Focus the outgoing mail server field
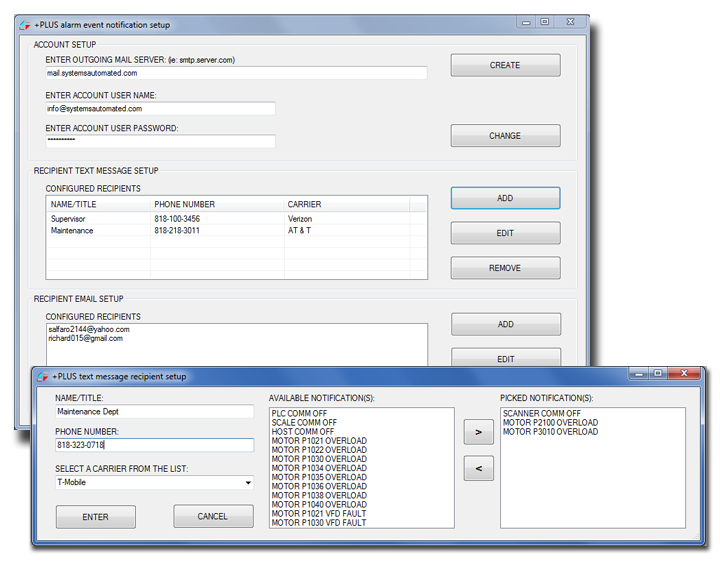 [x=236, y=73]
